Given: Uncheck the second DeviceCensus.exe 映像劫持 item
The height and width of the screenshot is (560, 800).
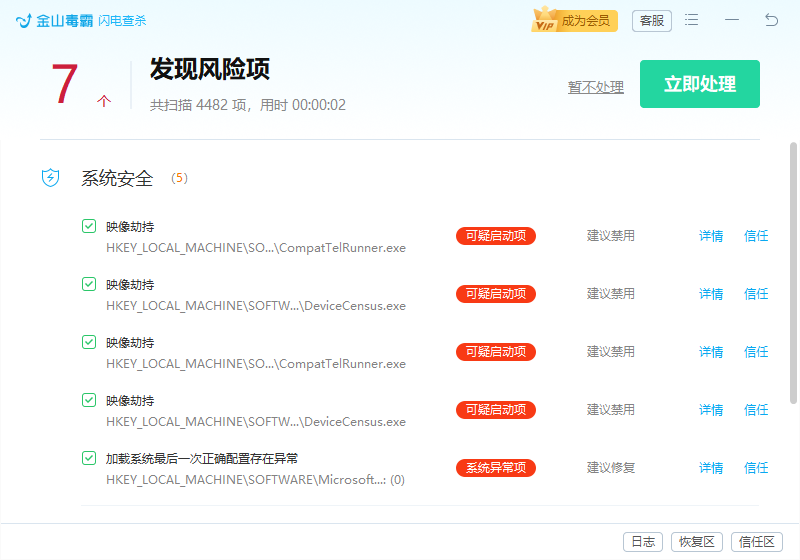Looking at the screenshot, I should pos(89,400).
